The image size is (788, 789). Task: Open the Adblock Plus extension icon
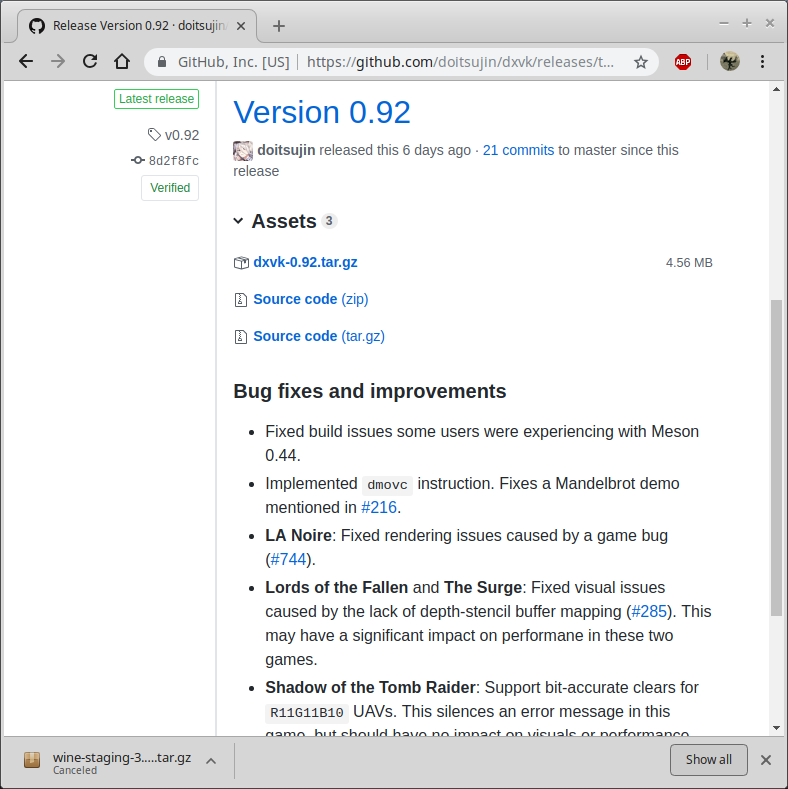point(683,62)
